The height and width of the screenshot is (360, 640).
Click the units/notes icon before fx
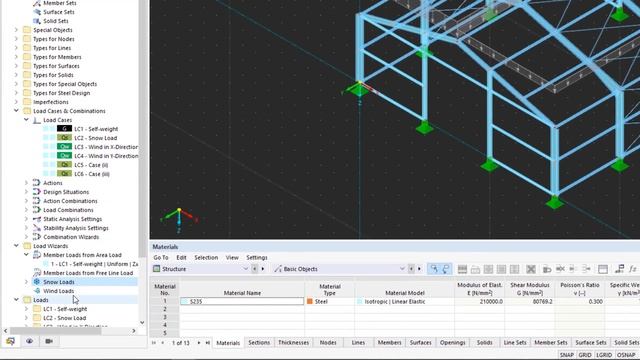tap(620, 269)
